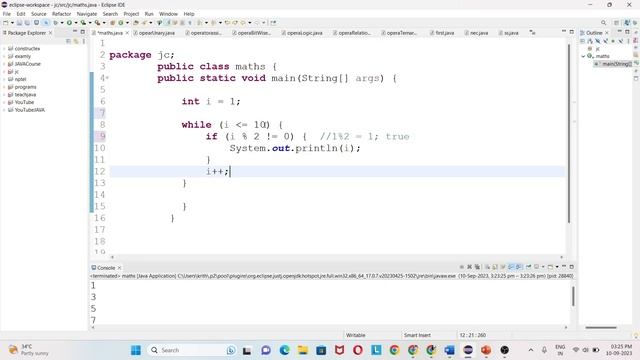Select the Java perspective icon
This screenshot has width=640, height=360.
tap(627, 23)
